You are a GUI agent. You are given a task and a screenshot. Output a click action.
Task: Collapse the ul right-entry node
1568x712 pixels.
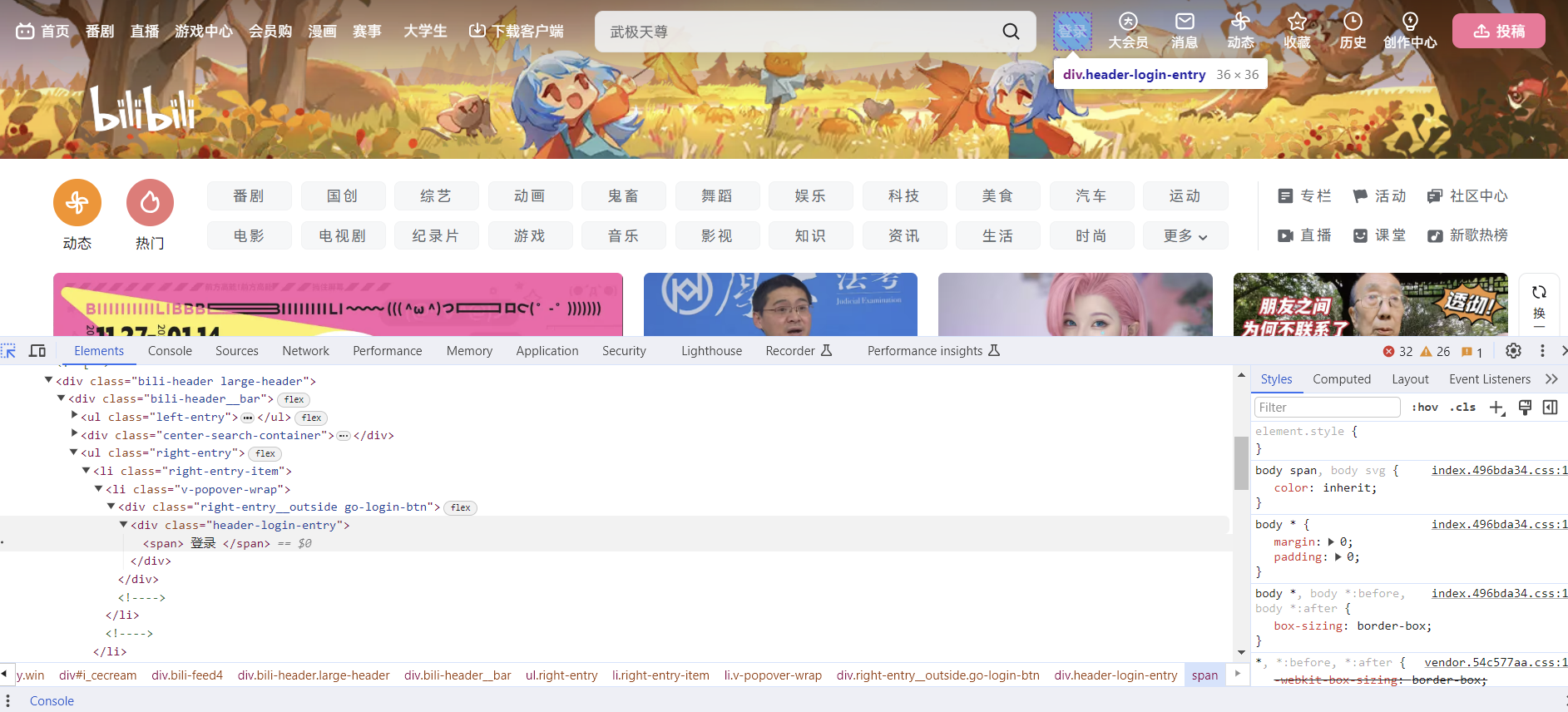(73, 452)
